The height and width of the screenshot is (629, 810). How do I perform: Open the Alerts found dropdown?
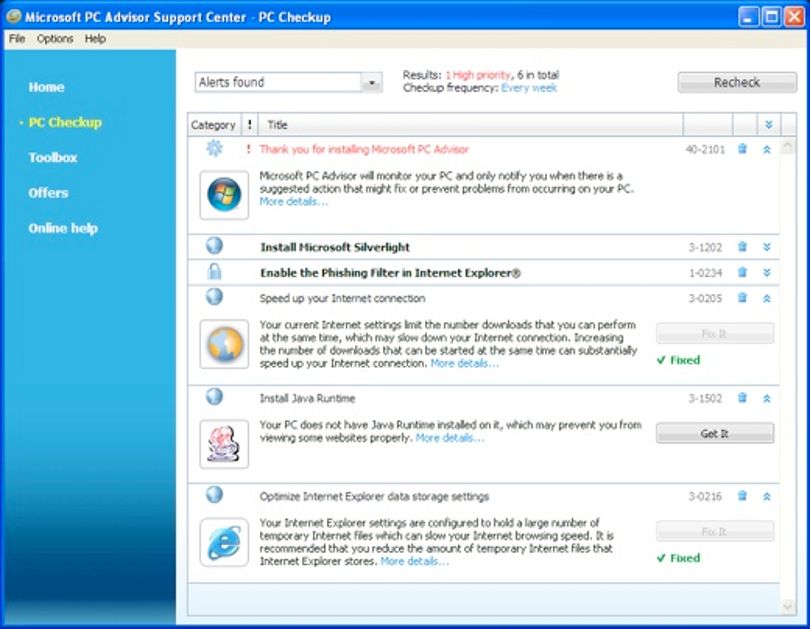(x=371, y=83)
